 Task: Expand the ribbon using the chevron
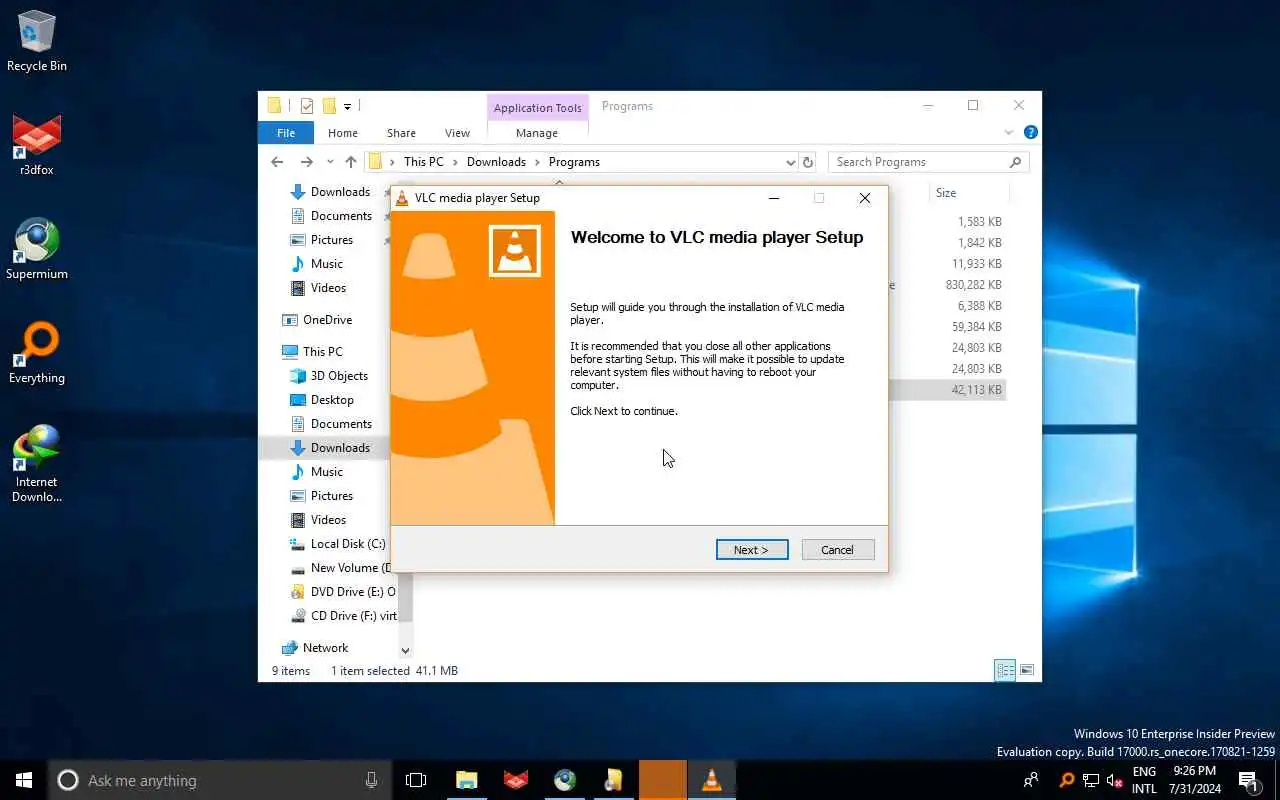click(x=1009, y=132)
